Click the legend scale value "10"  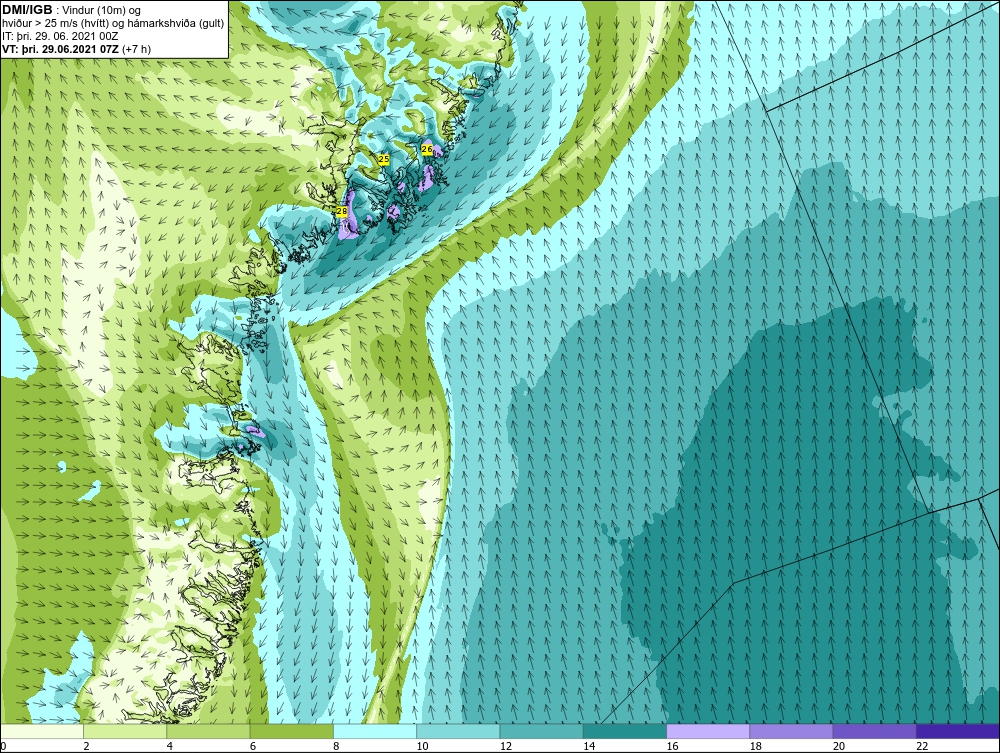[x=422, y=746]
